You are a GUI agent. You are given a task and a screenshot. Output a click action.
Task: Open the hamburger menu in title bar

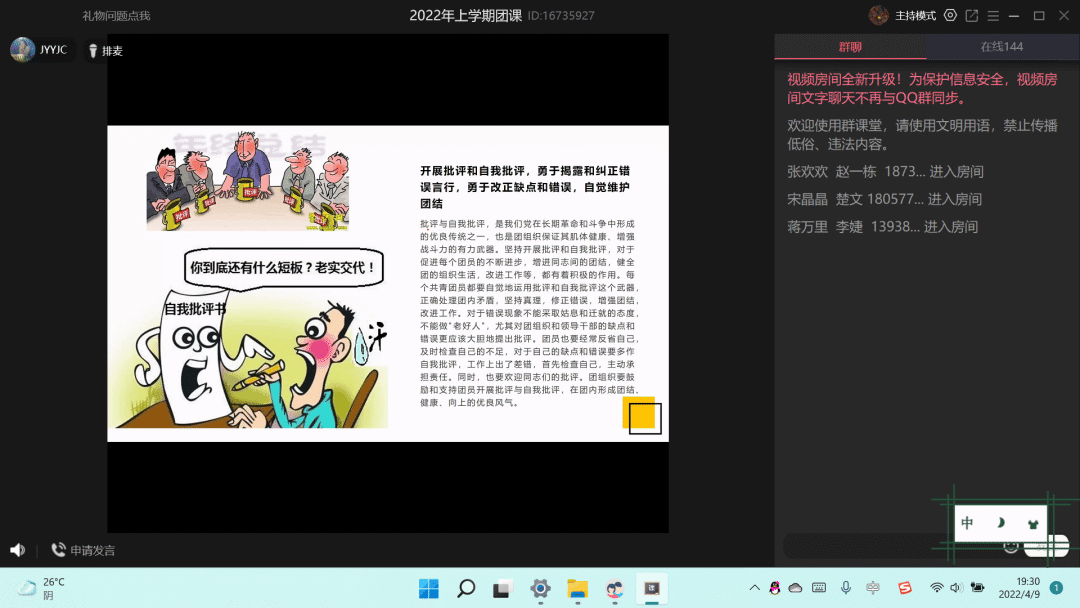coord(992,16)
